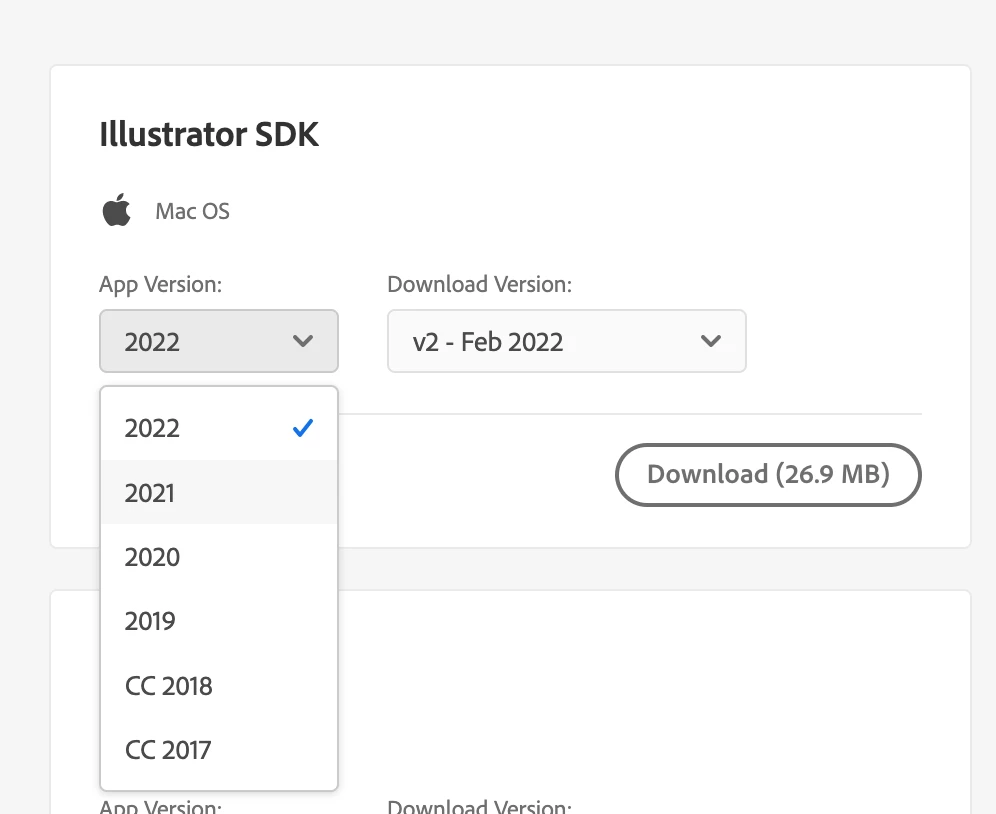This screenshot has height=814, width=996.
Task: Choose 2021 in the App Version list
Action: click(x=219, y=492)
